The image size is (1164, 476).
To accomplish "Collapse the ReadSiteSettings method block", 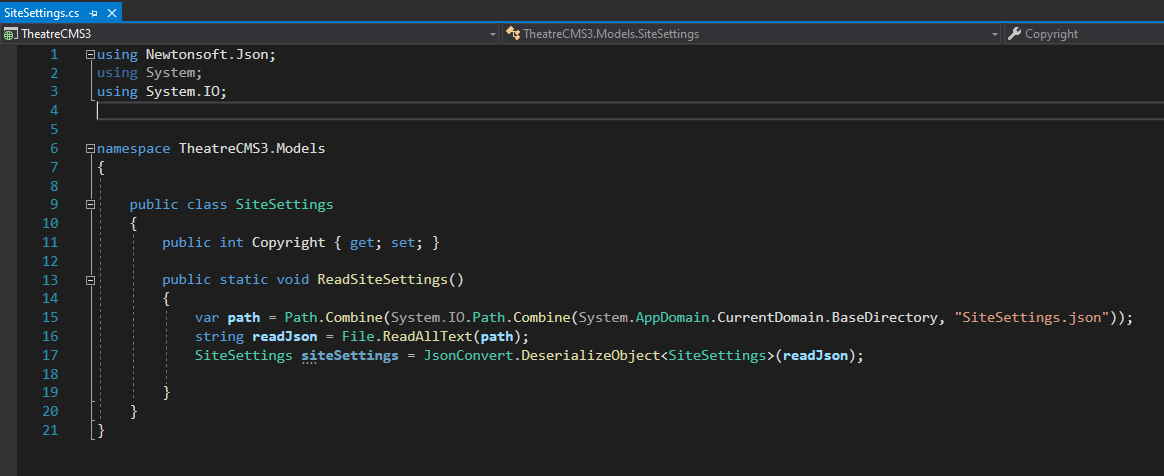I will click(x=91, y=280).
